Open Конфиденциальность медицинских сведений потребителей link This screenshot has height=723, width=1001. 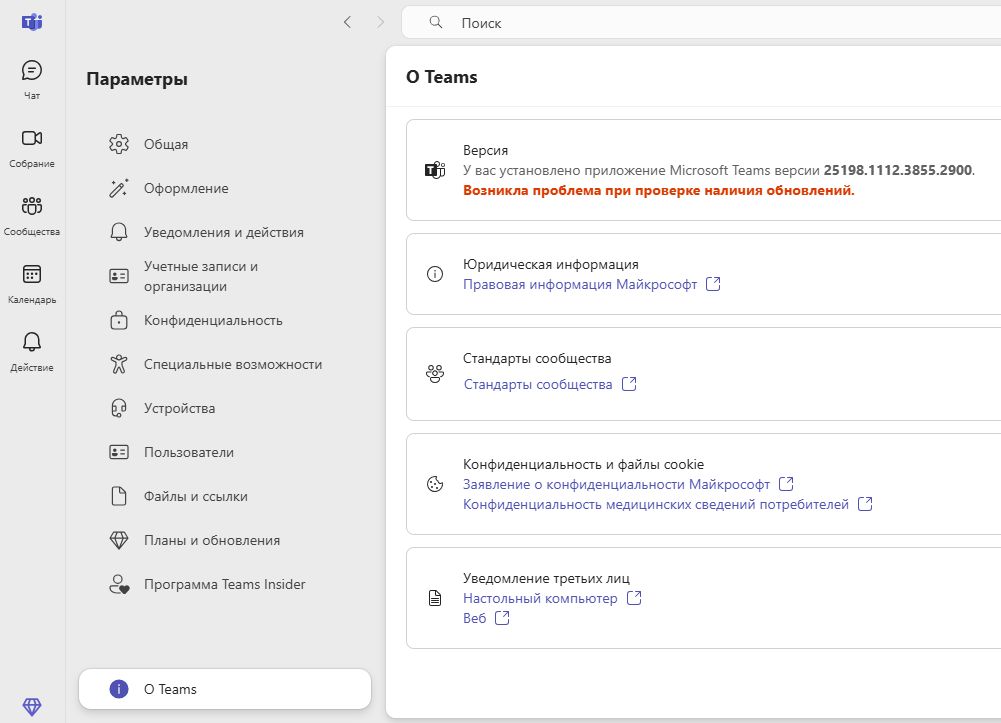pos(656,504)
